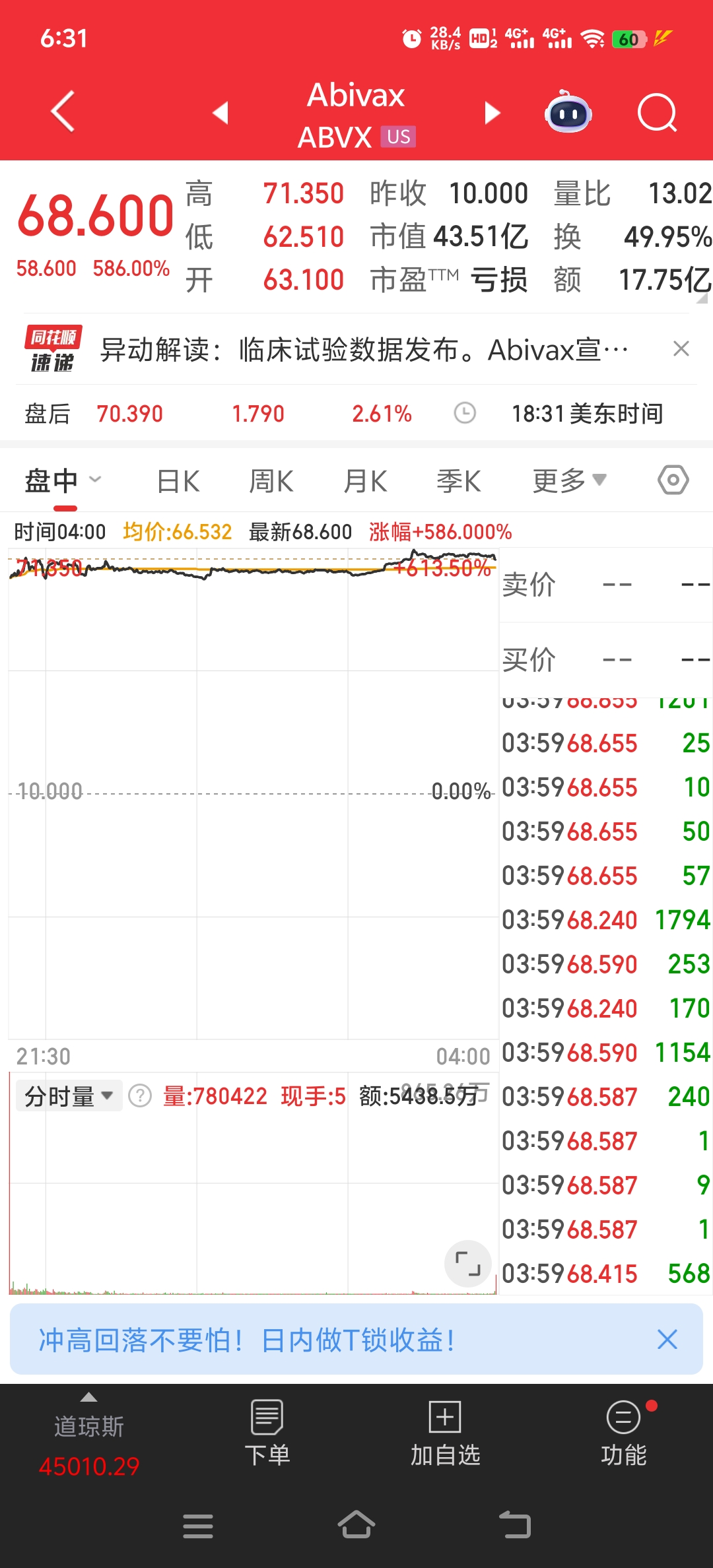Tap the search magnifier icon

[x=657, y=114]
